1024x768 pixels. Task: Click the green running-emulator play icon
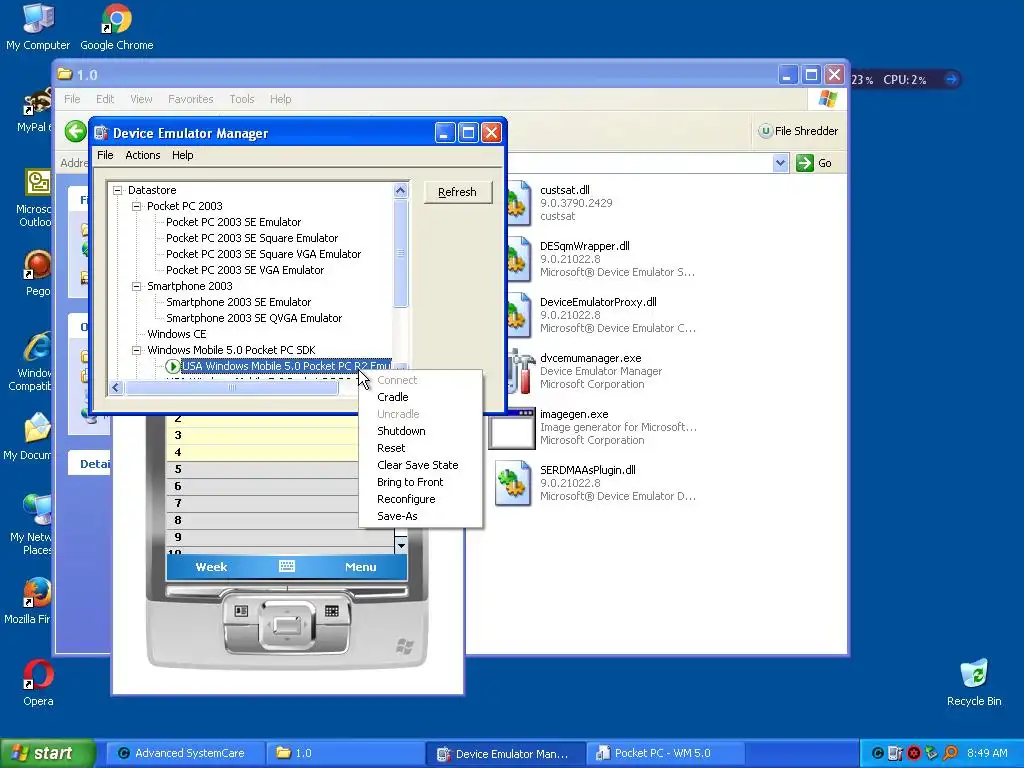point(172,366)
